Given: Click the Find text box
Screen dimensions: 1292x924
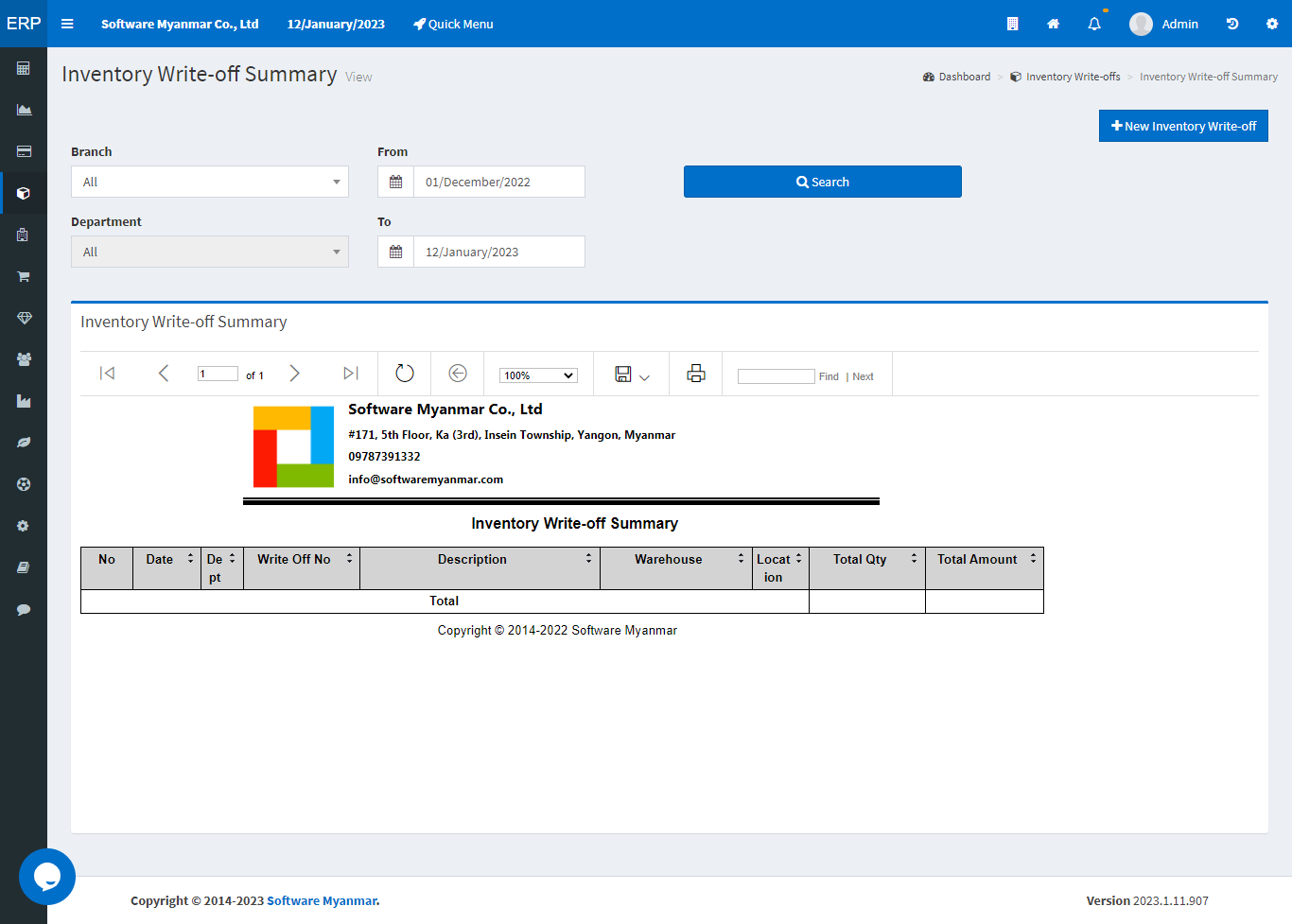Looking at the screenshot, I should [776, 376].
